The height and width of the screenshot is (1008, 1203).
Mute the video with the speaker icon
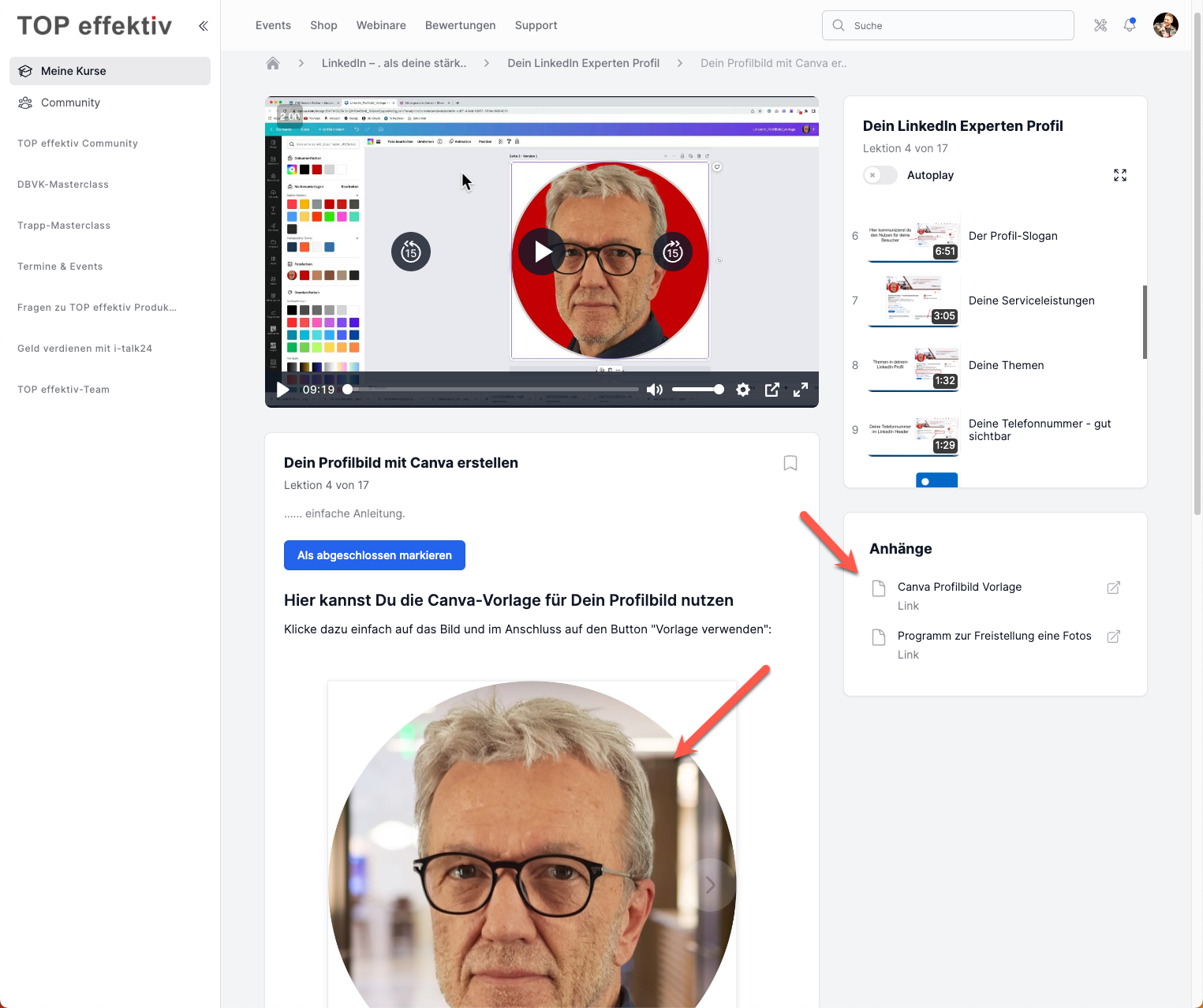pos(654,390)
